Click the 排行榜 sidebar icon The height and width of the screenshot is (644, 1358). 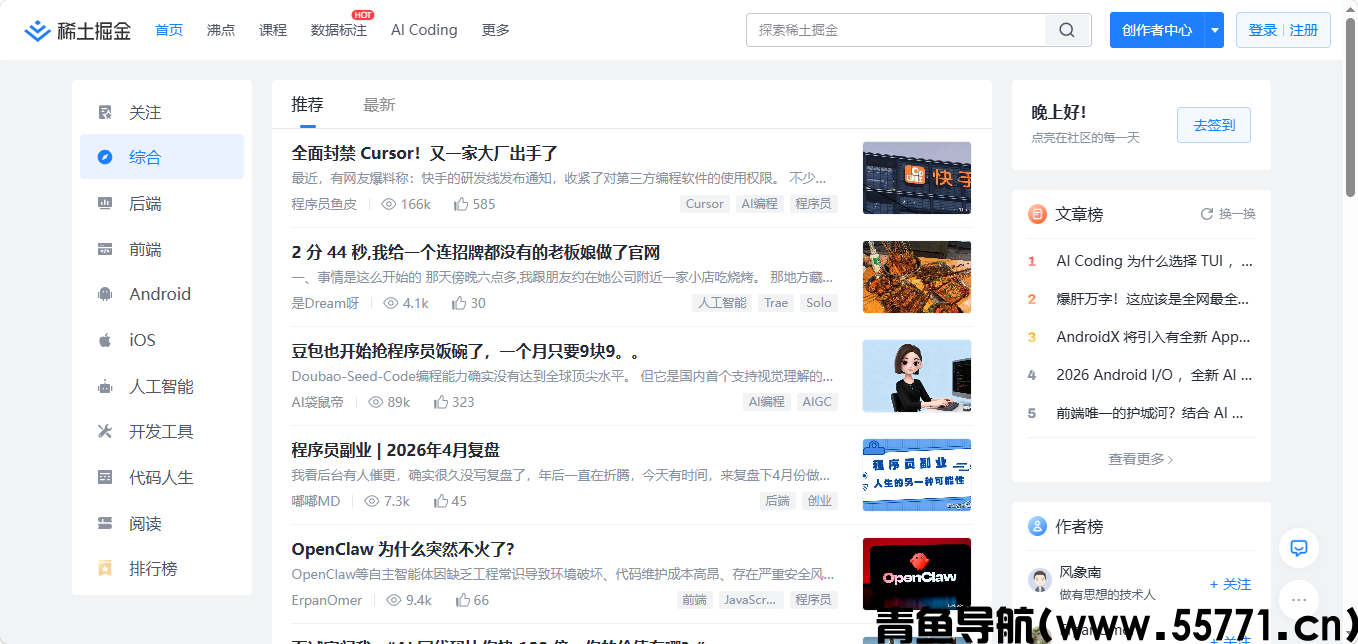coord(105,568)
